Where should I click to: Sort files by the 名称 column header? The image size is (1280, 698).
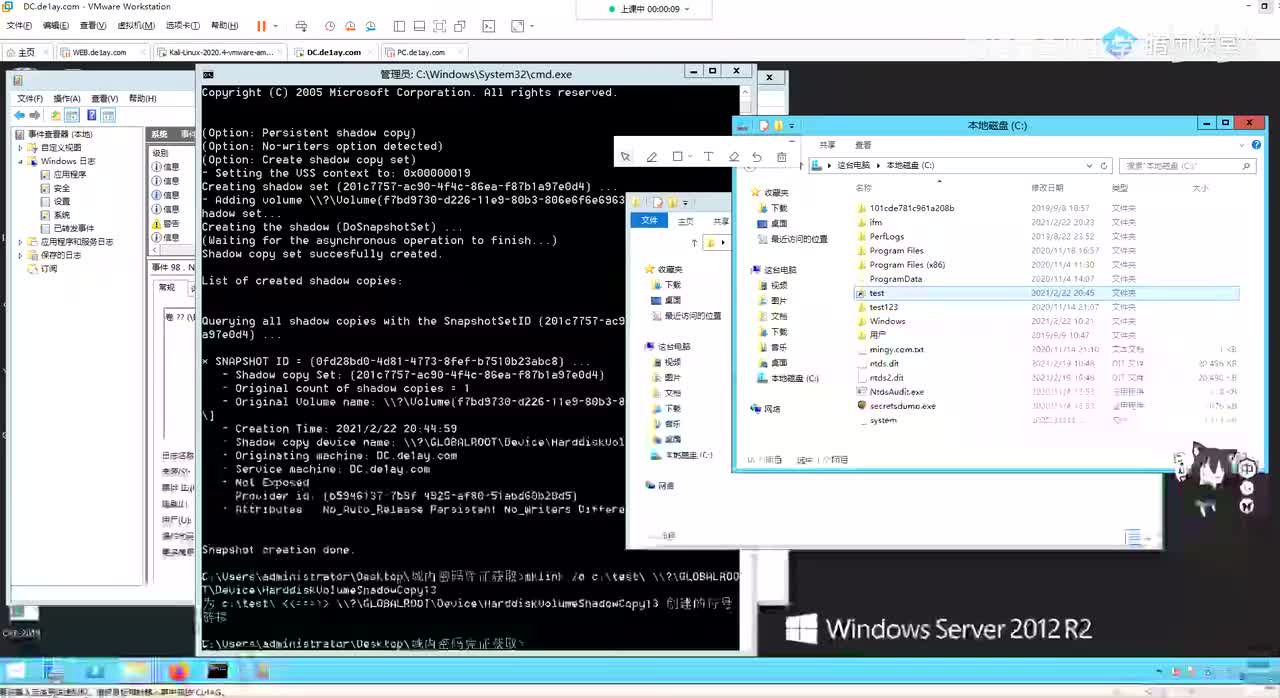coord(864,188)
